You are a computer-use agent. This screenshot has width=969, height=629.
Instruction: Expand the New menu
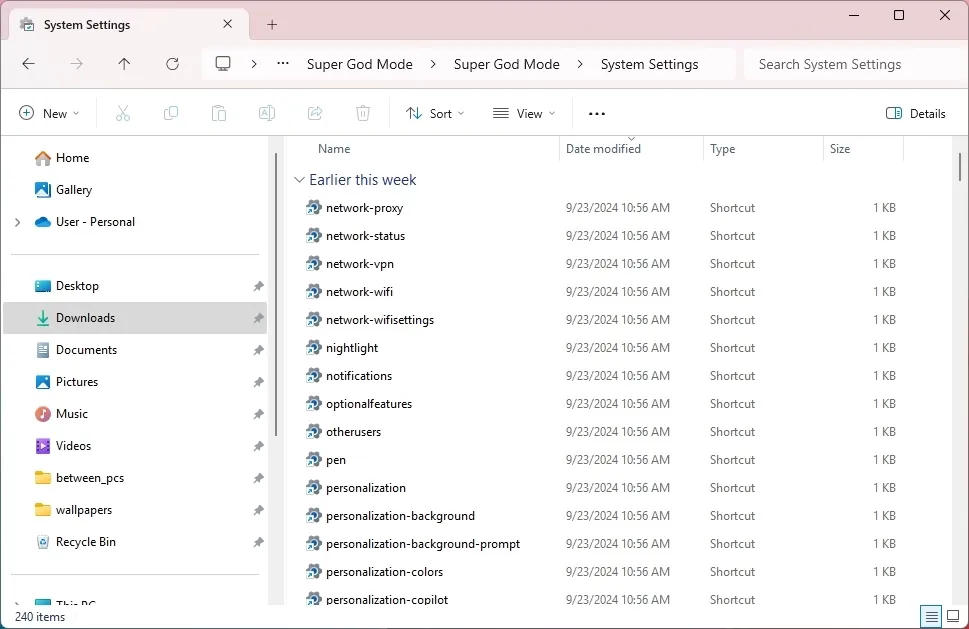49,113
